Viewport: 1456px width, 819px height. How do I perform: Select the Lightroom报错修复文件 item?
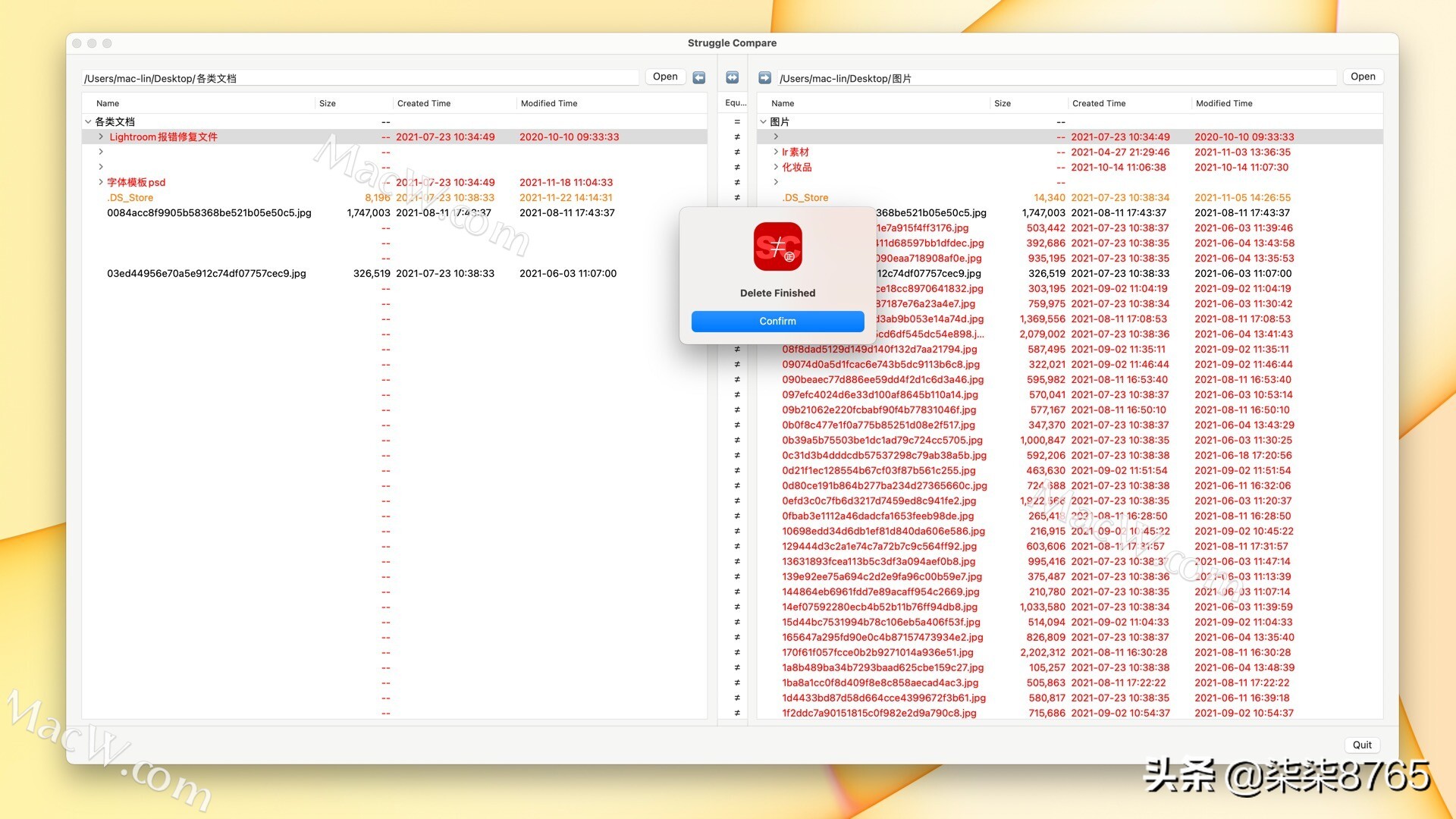click(x=163, y=136)
